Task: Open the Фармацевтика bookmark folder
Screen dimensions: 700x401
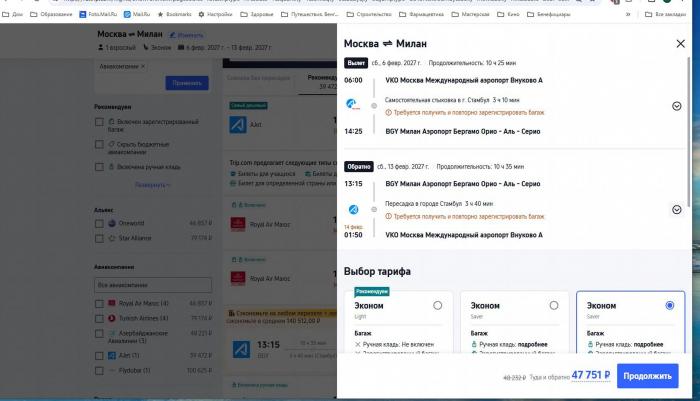Action: [421, 14]
